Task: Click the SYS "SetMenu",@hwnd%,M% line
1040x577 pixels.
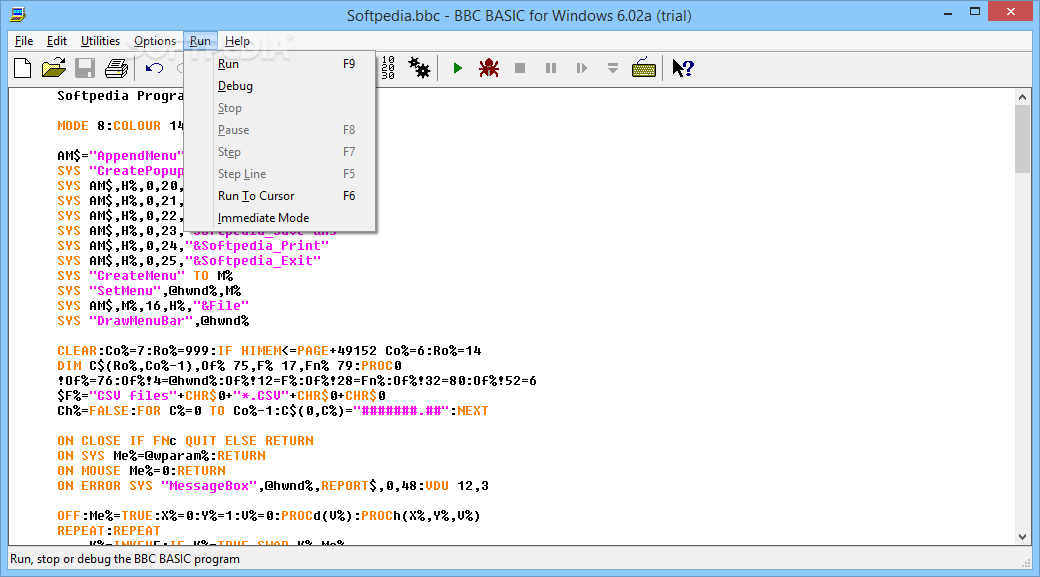Action: pyautogui.click(x=149, y=291)
